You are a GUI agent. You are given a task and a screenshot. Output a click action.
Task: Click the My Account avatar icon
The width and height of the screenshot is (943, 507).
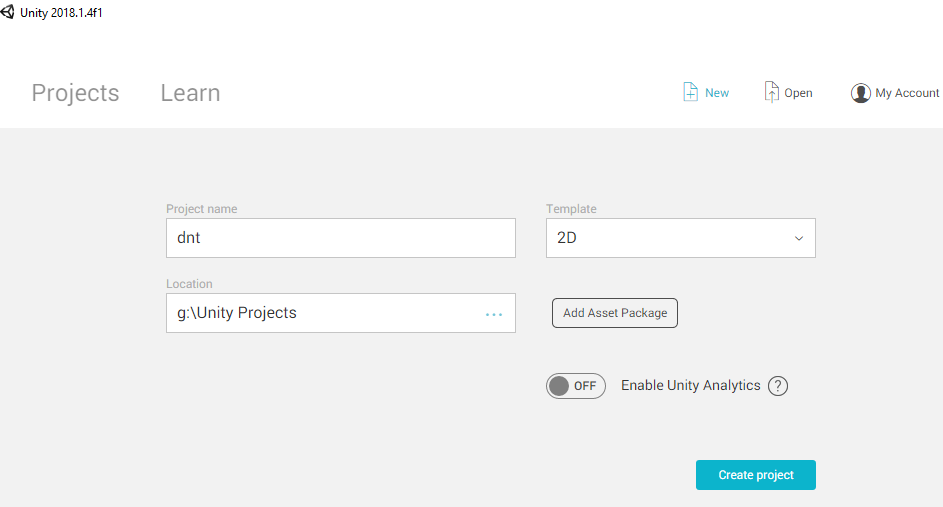(861, 93)
